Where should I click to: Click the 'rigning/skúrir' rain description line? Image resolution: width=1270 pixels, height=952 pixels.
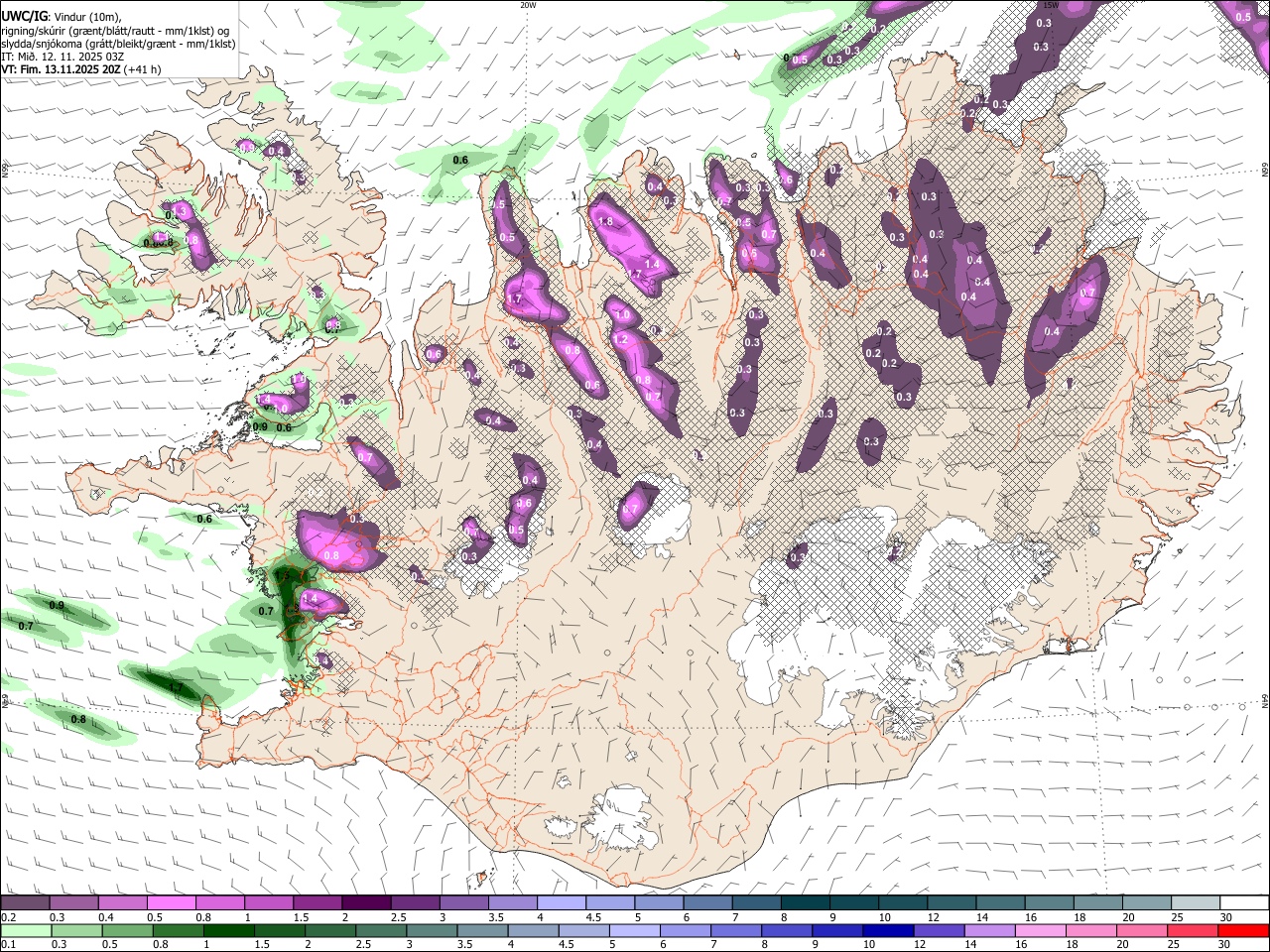[x=116, y=31]
